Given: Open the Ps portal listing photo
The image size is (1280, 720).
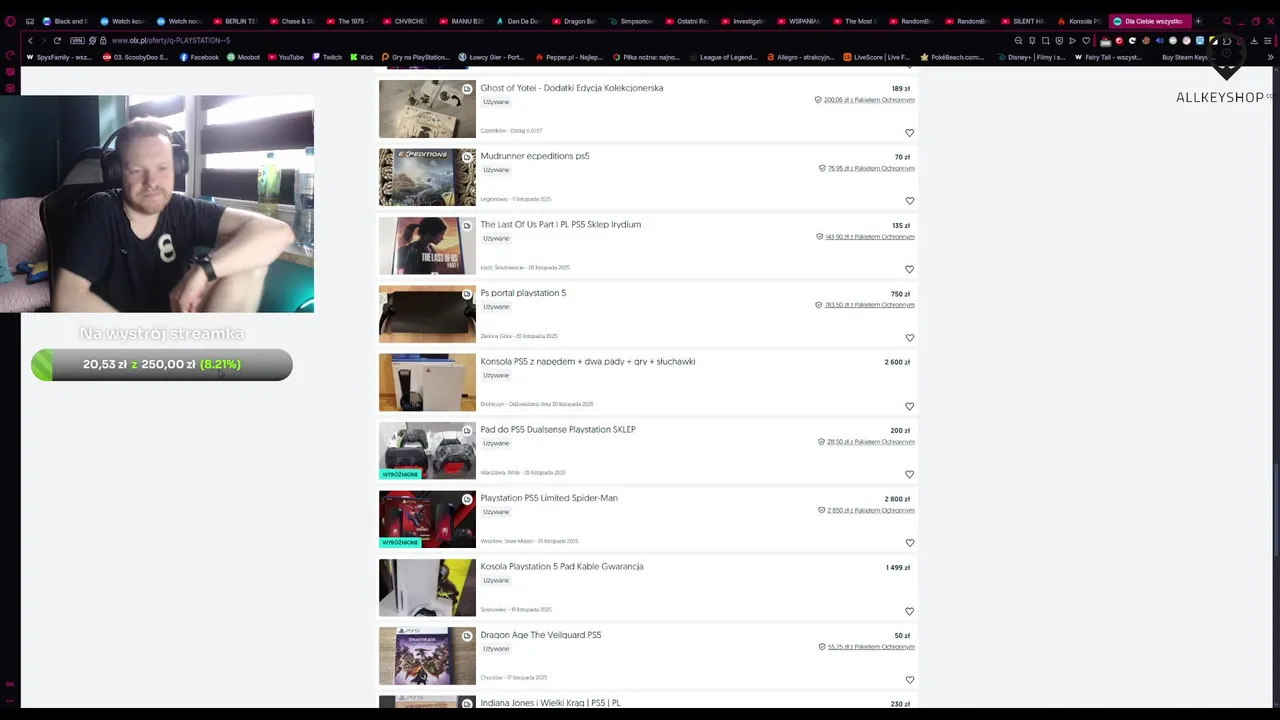Looking at the screenshot, I should click(x=427, y=314).
